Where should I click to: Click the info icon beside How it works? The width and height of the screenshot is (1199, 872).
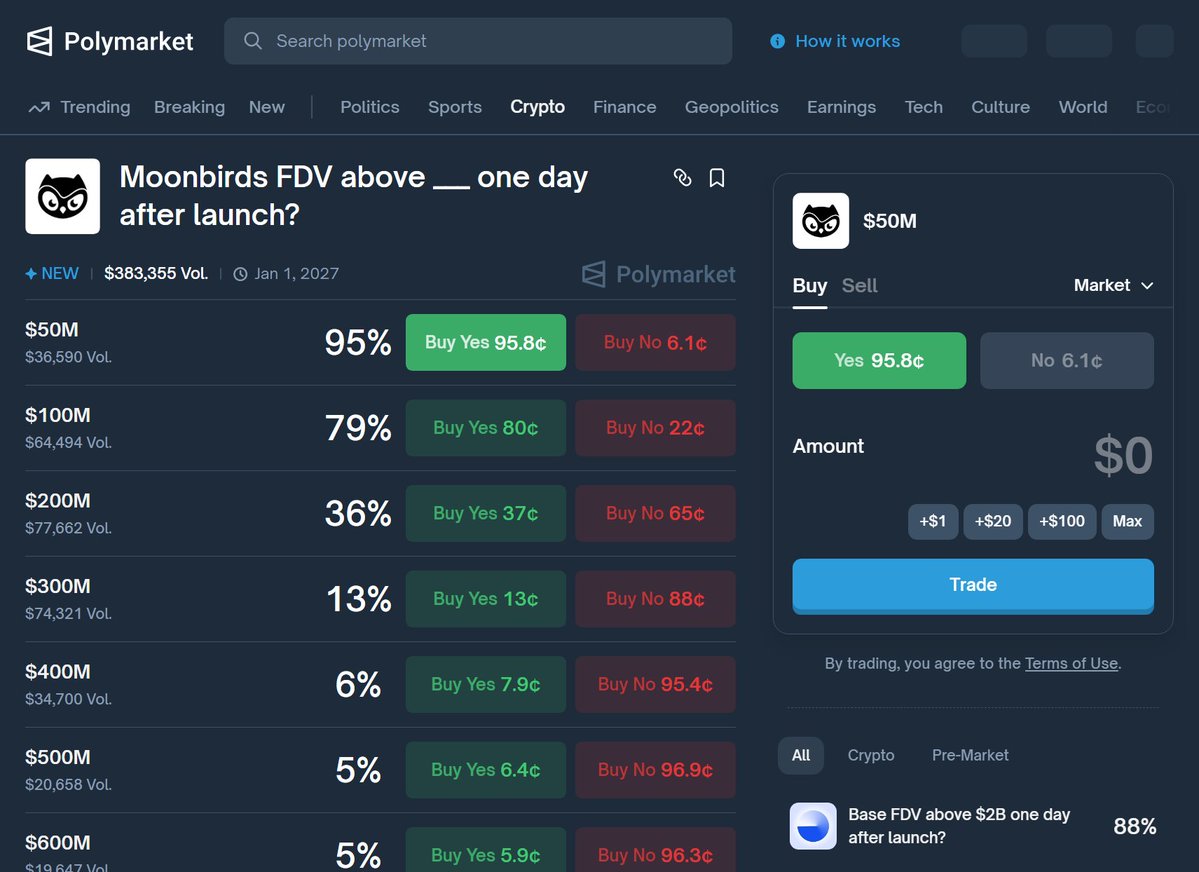coord(777,41)
